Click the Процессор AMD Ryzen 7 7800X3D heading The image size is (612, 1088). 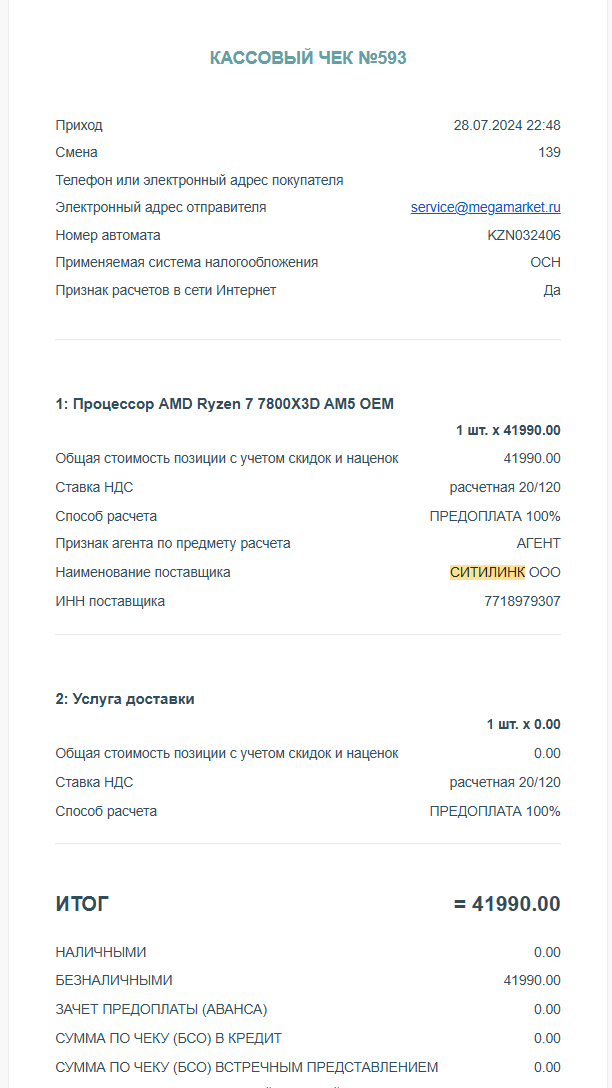pyautogui.click(x=225, y=404)
